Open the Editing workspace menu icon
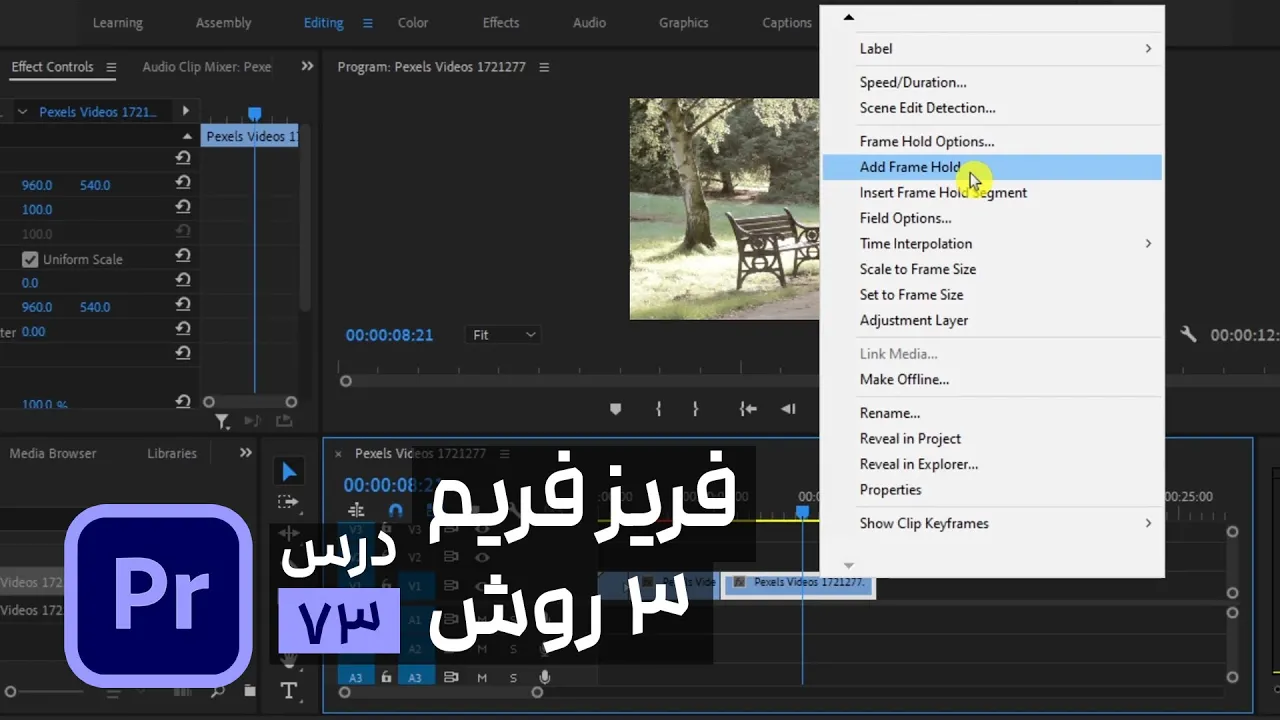This screenshot has width=1280, height=720. [367, 23]
